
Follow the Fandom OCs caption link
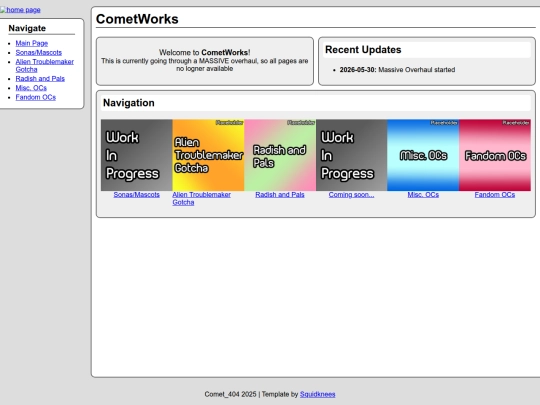(x=495, y=195)
